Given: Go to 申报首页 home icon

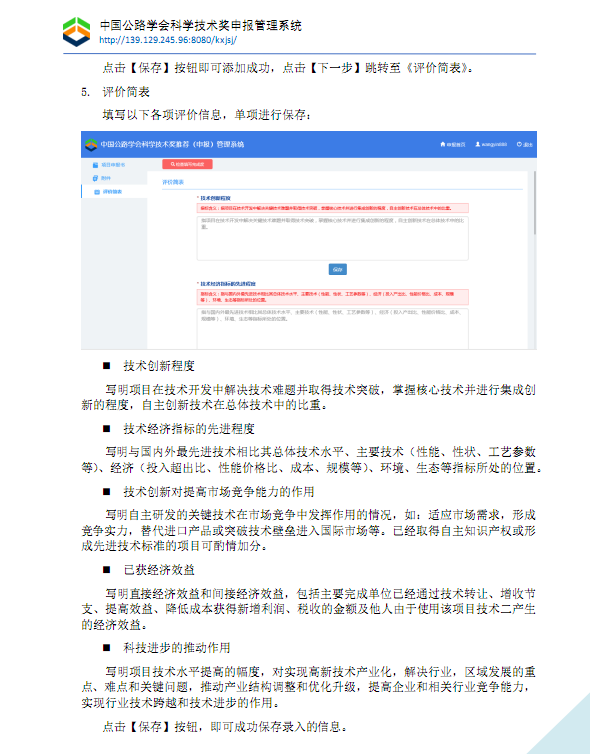Looking at the screenshot, I should 443,144.
